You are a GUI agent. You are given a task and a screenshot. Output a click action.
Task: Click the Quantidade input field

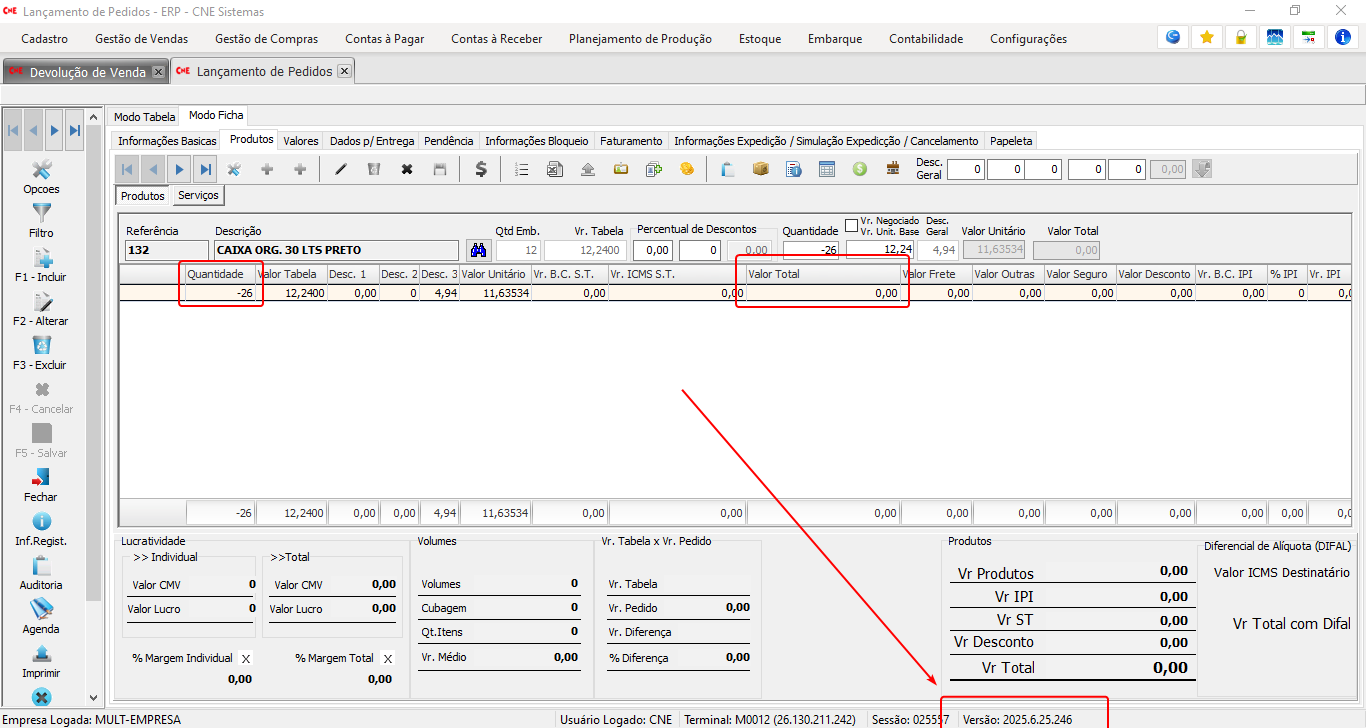coord(812,250)
